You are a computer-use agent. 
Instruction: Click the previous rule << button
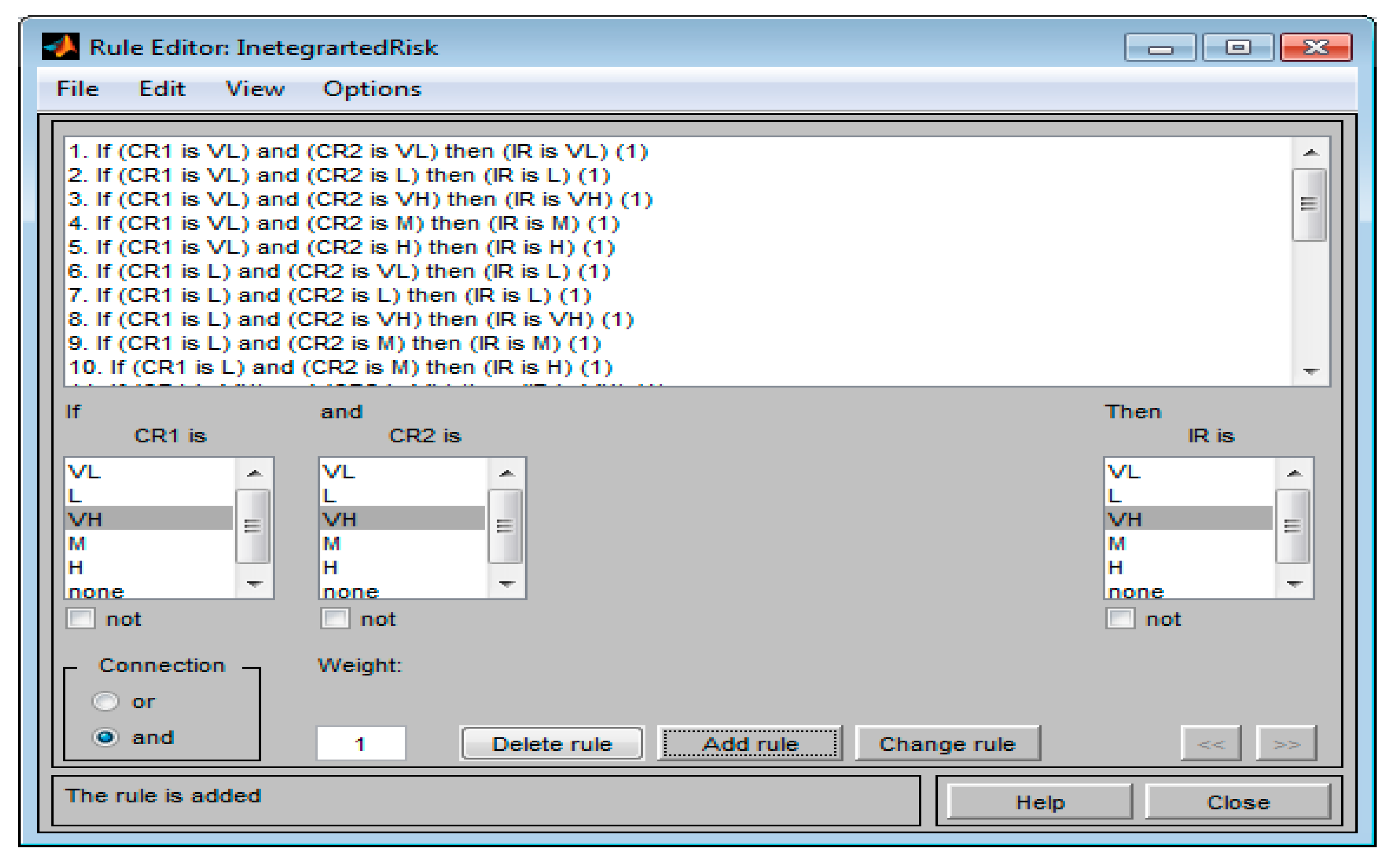click(1210, 744)
